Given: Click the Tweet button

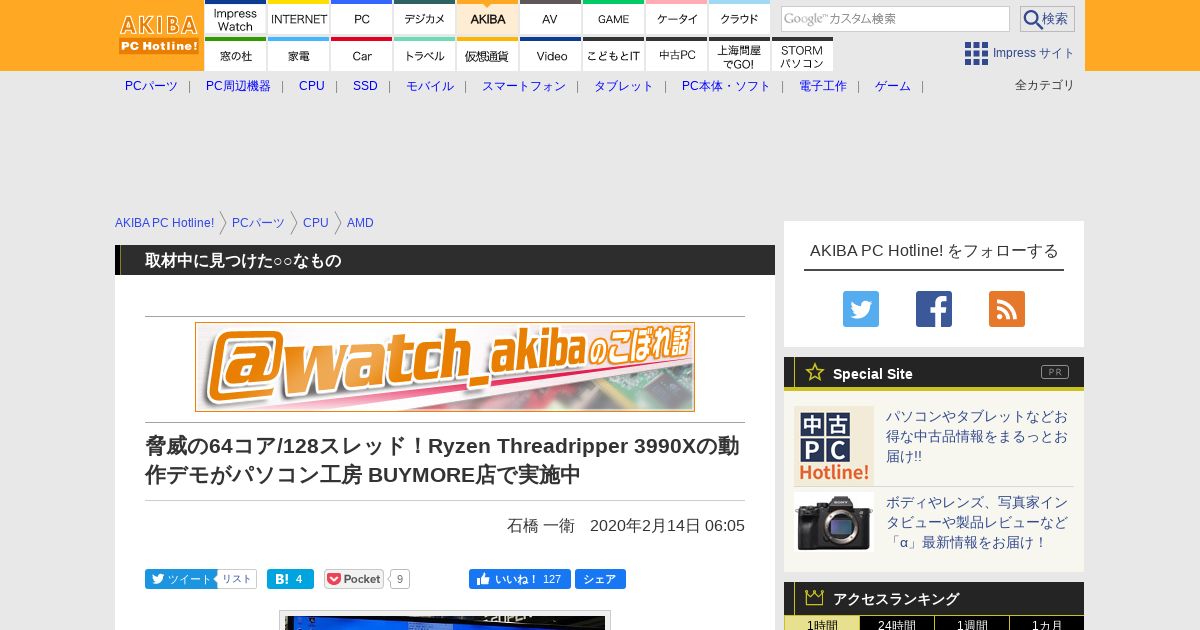Looking at the screenshot, I should click(x=180, y=579).
